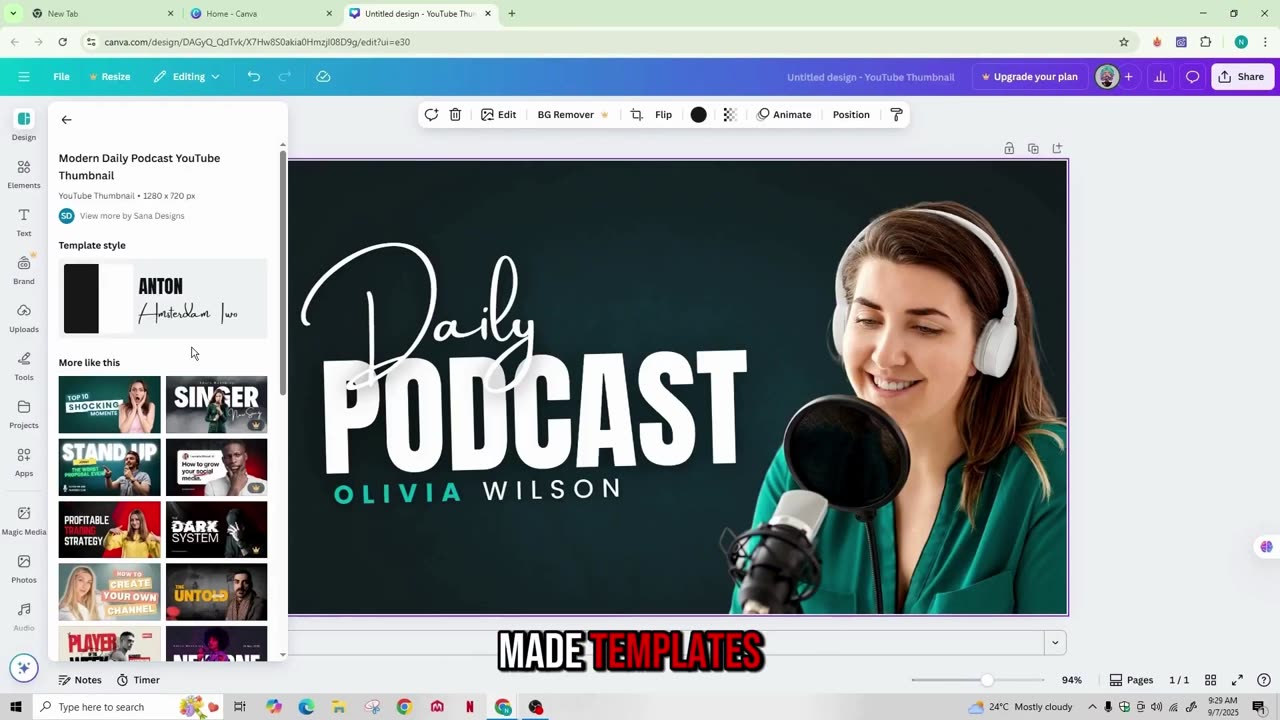Expand the notes dropdown chevron below the canvas

[x=1054, y=642]
